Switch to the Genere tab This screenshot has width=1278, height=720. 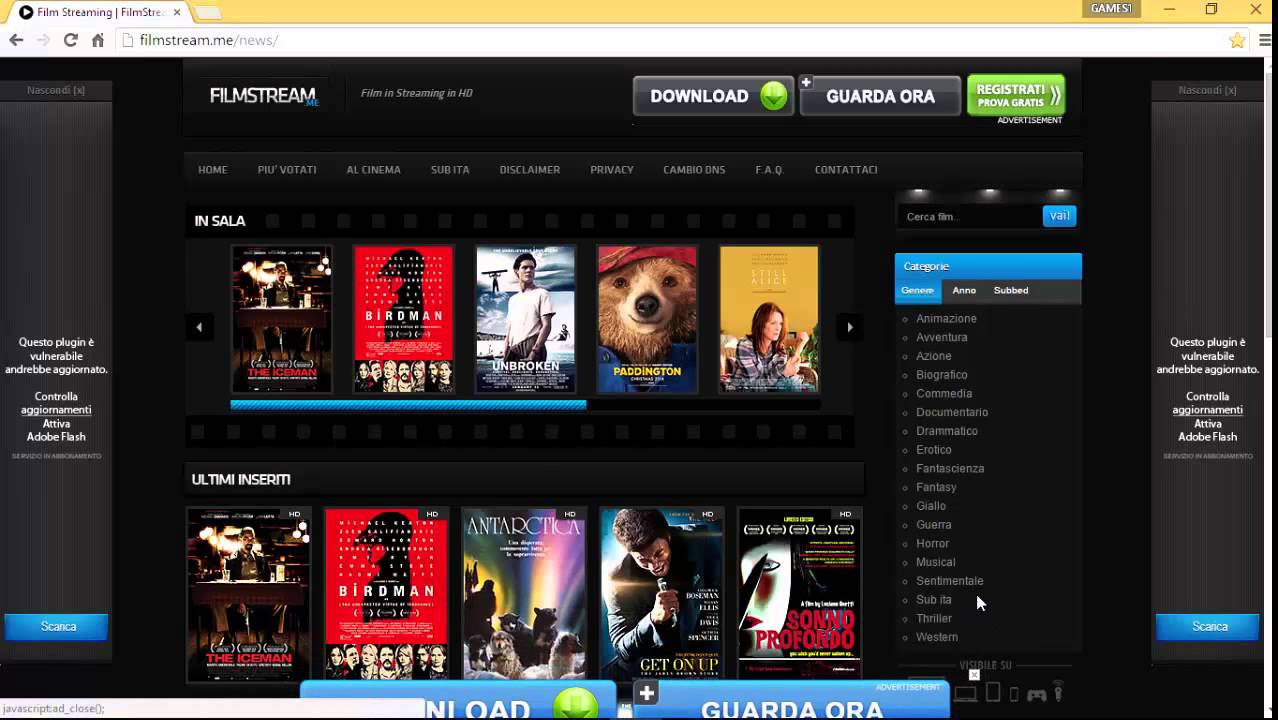[x=917, y=290]
